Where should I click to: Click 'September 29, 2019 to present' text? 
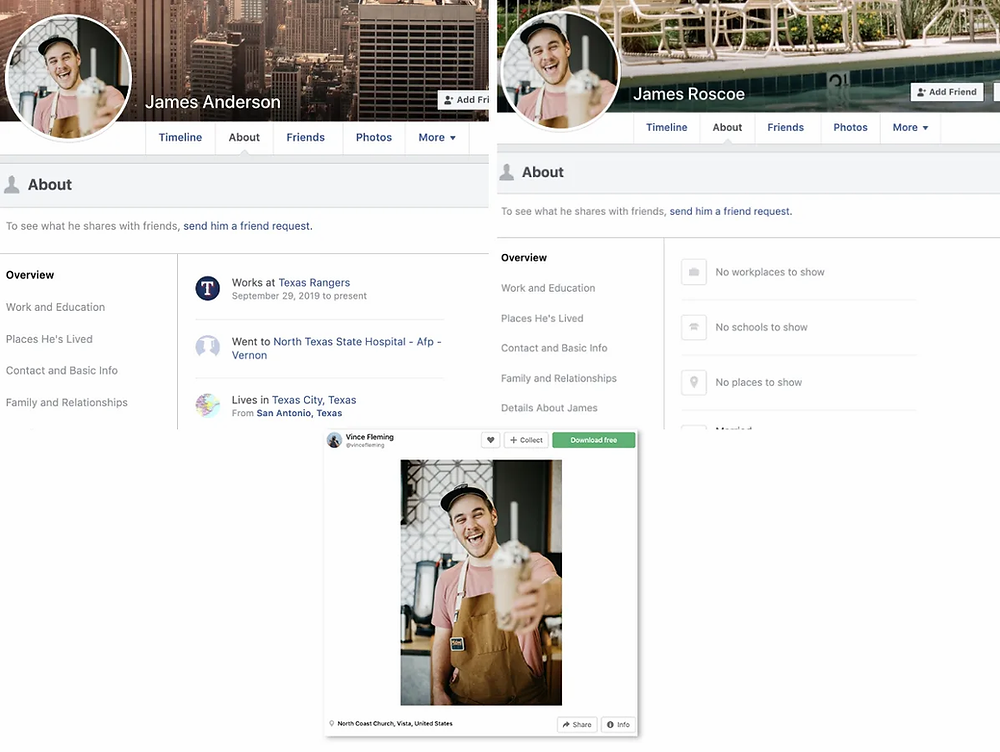point(299,296)
